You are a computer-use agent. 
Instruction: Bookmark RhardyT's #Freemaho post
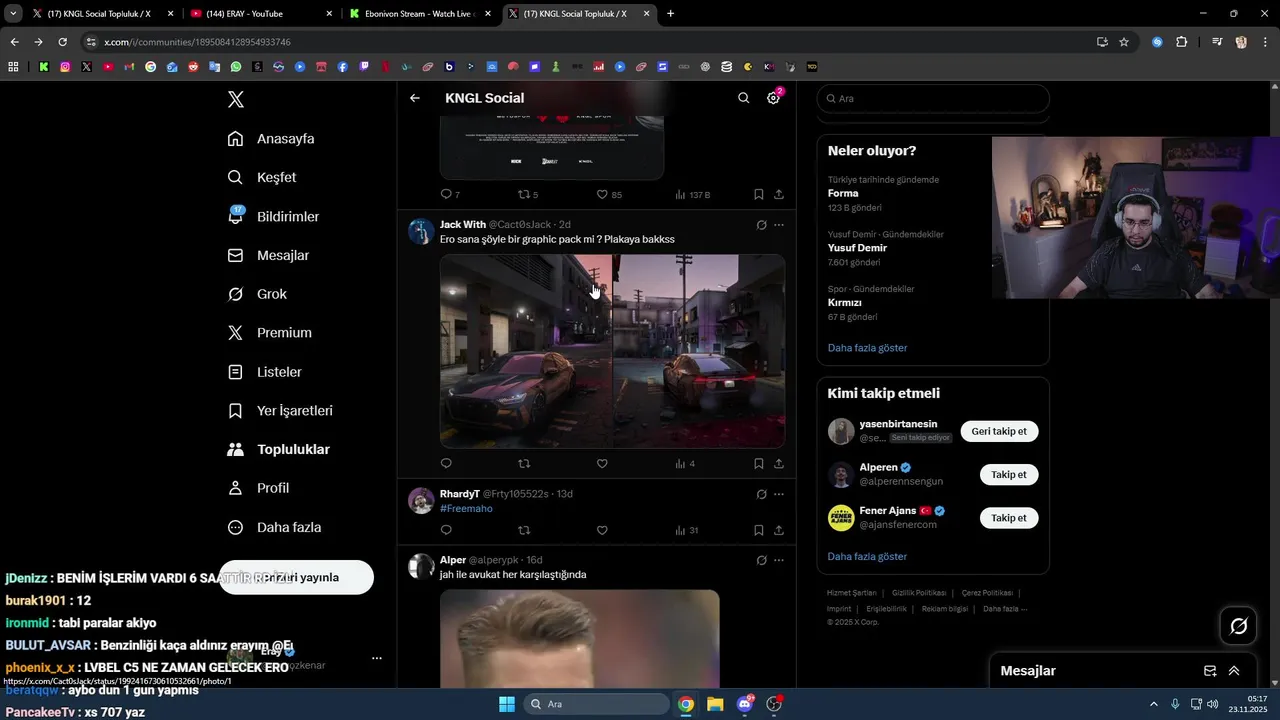[x=759, y=530]
